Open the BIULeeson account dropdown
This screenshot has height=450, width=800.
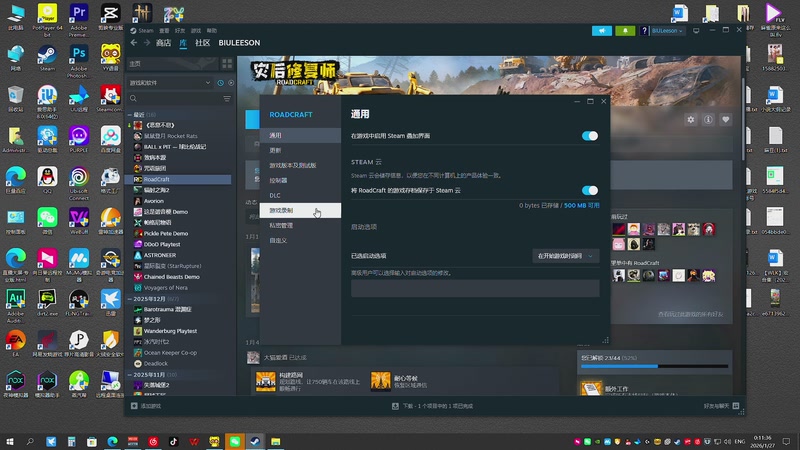tap(667, 31)
